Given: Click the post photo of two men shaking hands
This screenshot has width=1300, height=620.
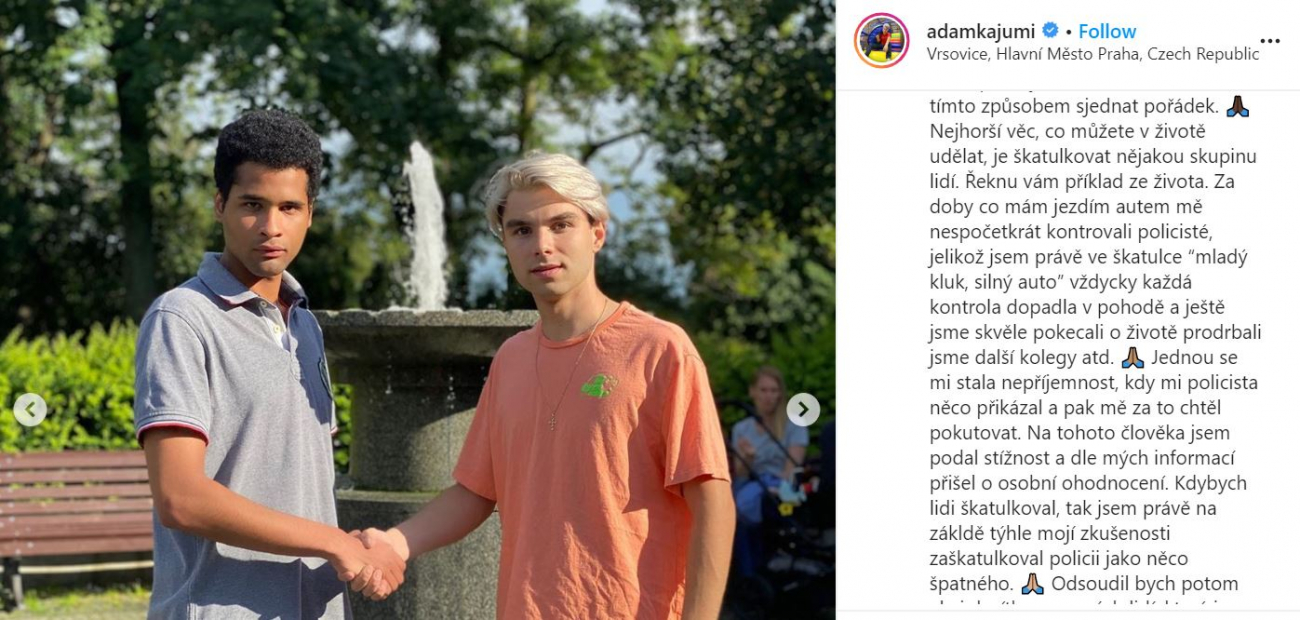Looking at the screenshot, I should pos(417,310).
